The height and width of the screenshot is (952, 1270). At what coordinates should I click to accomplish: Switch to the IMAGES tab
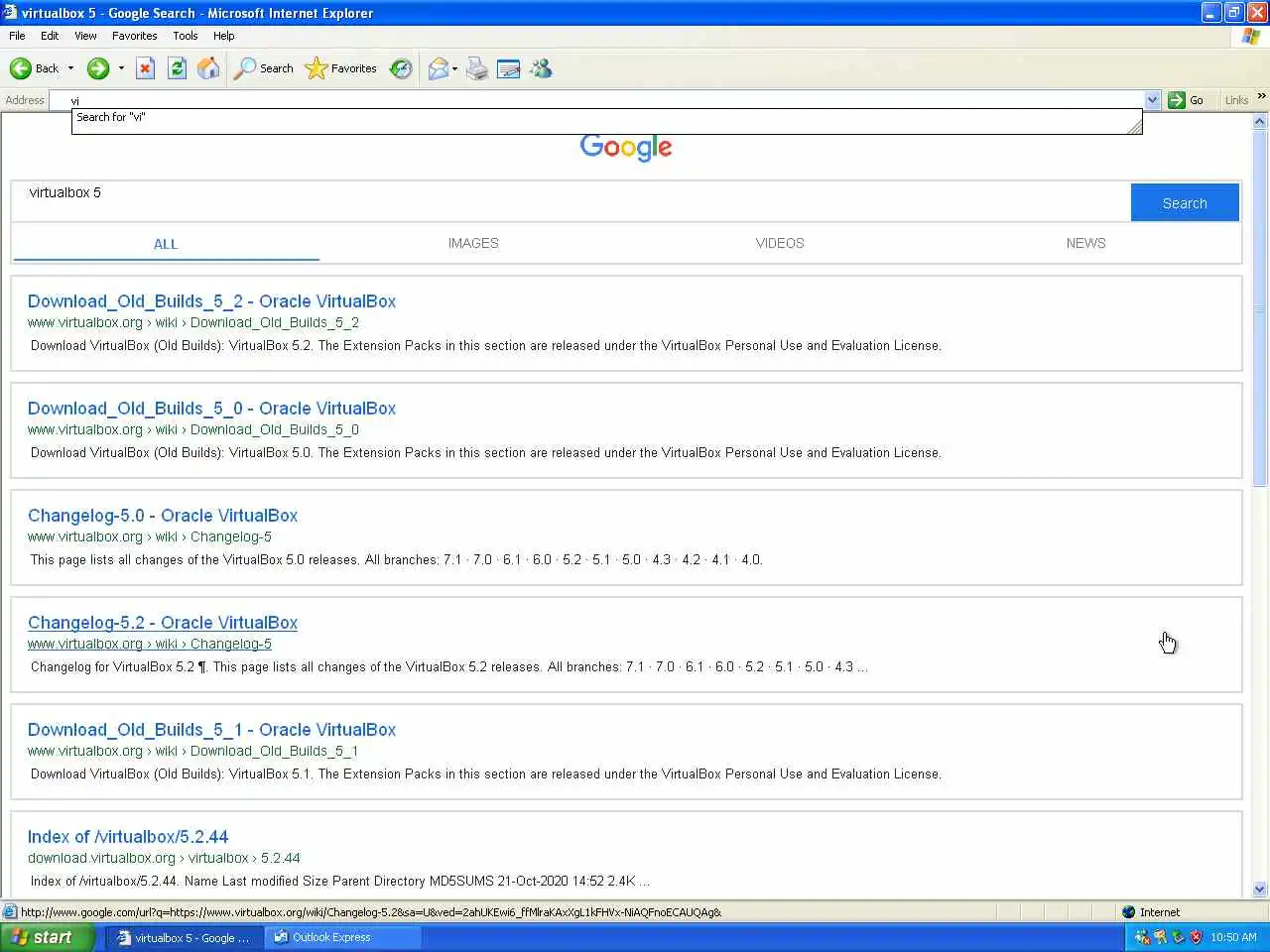[x=473, y=243]
